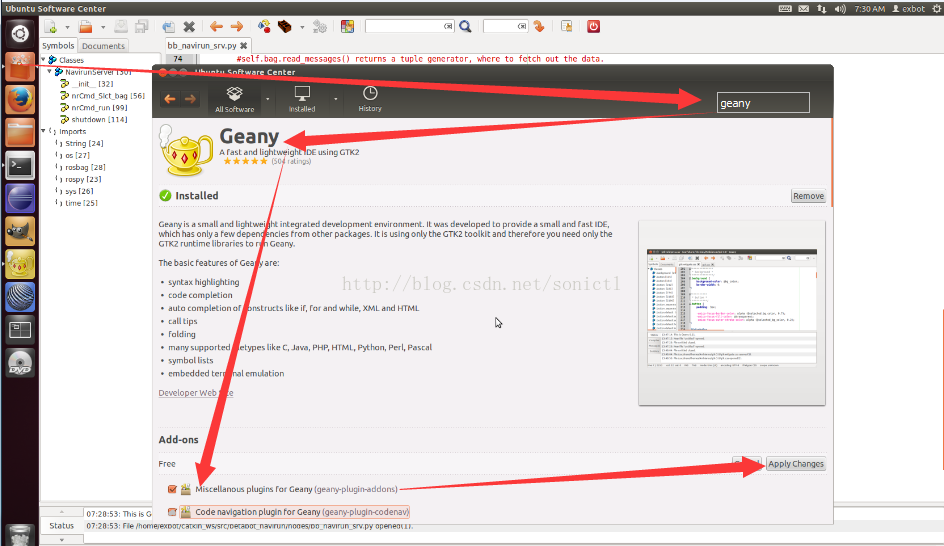Viewport: 944px width, 546px height.
Task: Click the Reload file icon in Geany toolbar
Action: [x=169, y=26]
